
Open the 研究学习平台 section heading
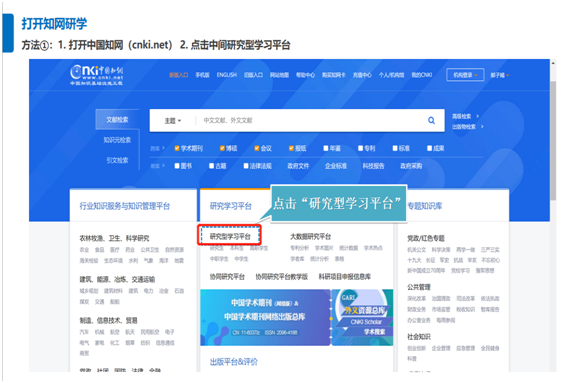point(231,206)
